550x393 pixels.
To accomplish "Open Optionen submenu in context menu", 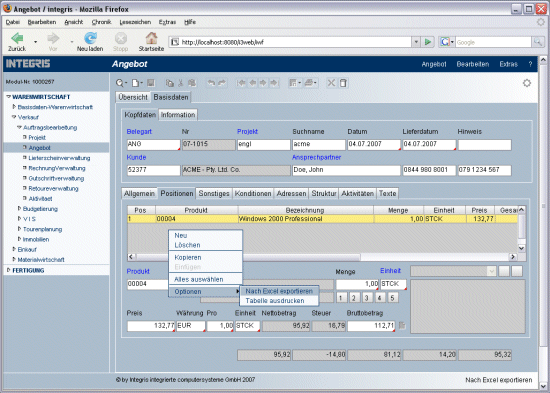I will 206,292.
